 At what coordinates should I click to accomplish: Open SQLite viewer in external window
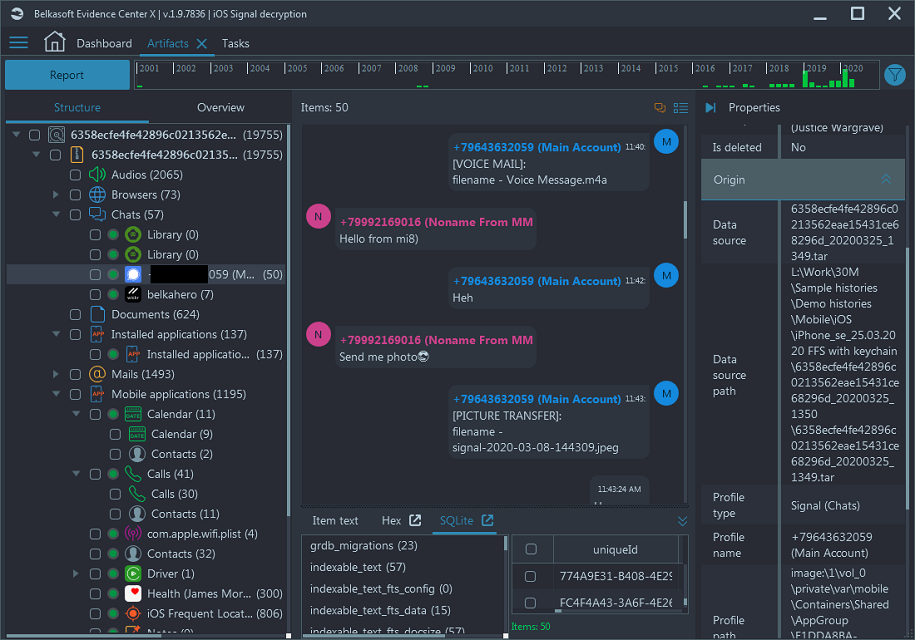pos(487,520)
